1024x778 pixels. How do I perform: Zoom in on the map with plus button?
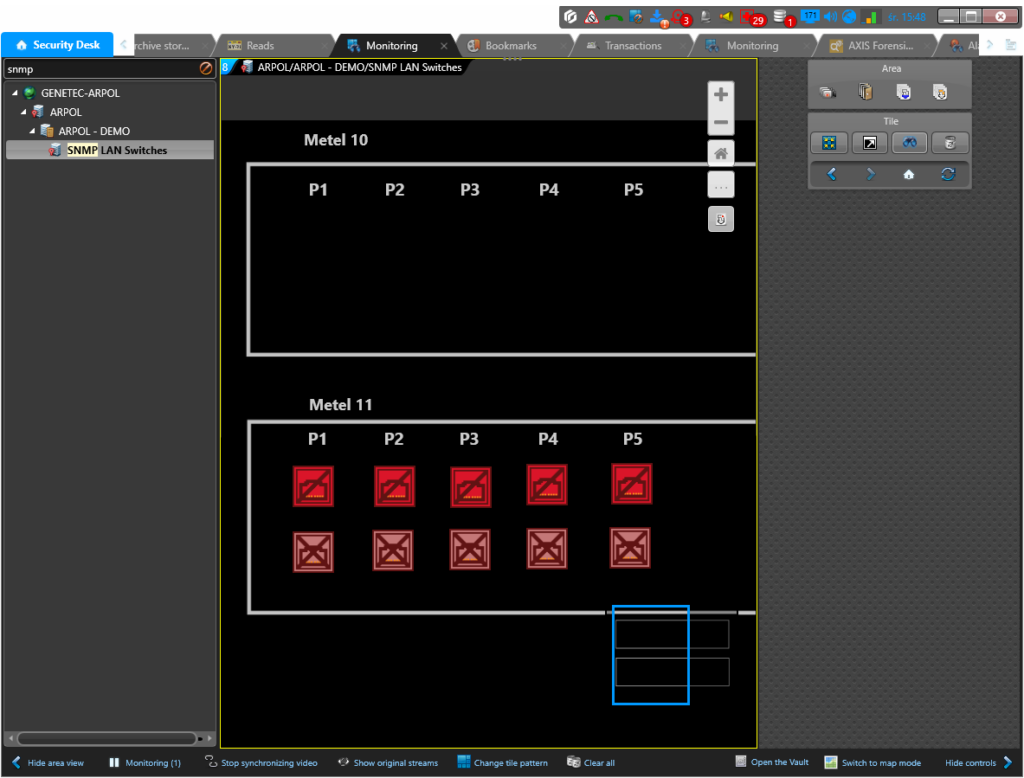pos(720,95)
